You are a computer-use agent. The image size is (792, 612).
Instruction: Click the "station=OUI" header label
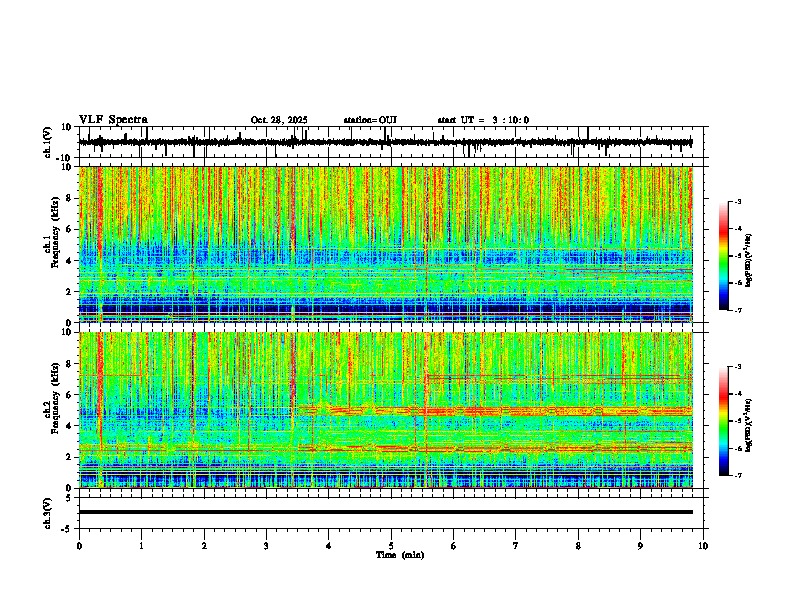[370, 120]
